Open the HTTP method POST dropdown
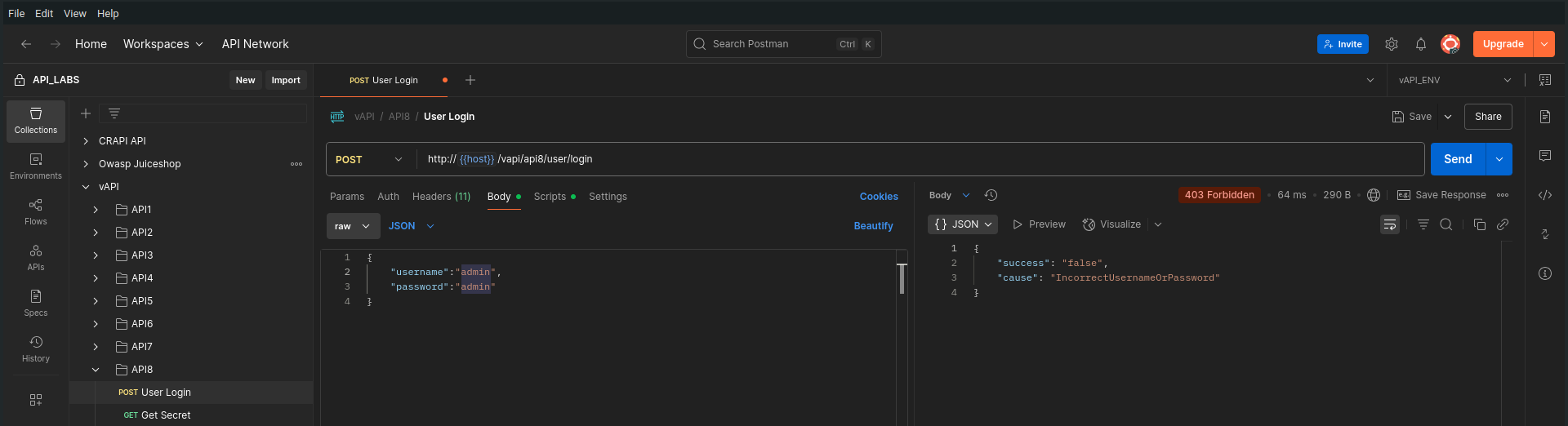The height and width of the screenshot is (426, 1568). click(x=369, y=159)
